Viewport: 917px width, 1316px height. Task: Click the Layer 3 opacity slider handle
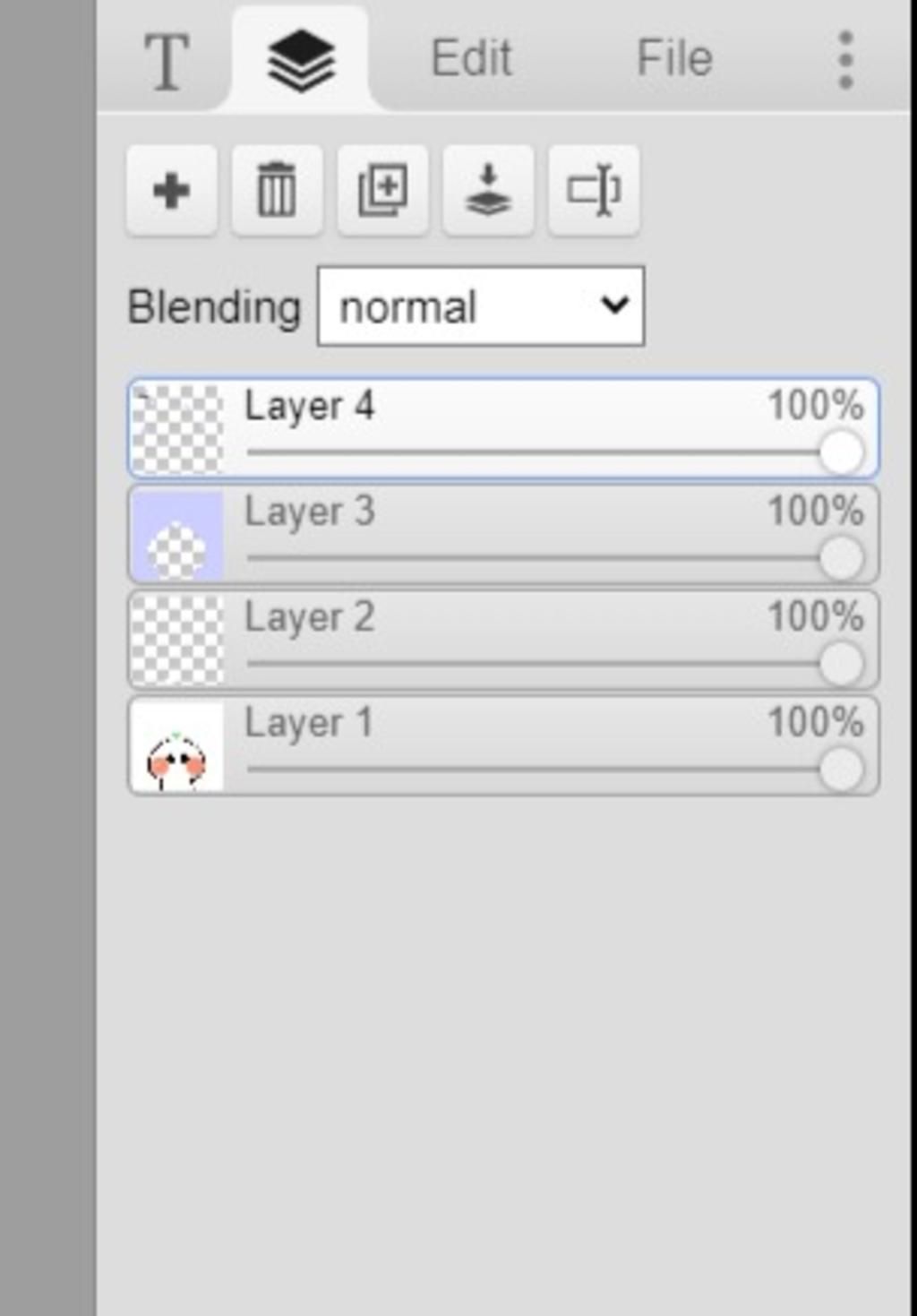click(x=841, y=558)
